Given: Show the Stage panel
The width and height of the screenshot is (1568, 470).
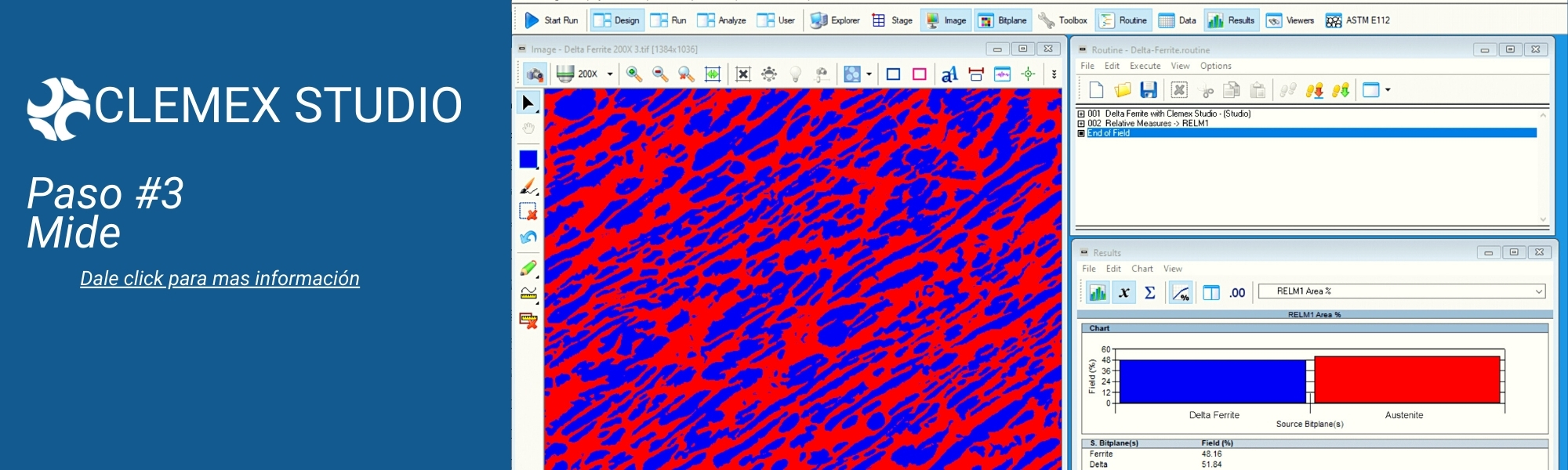Looking at the screenshot, I should click(x=892, y=20).
